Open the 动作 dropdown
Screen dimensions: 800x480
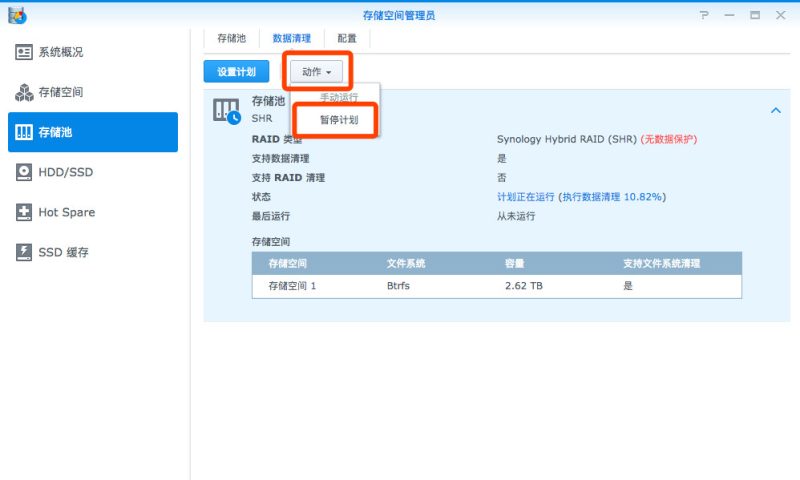pos(317,72)
